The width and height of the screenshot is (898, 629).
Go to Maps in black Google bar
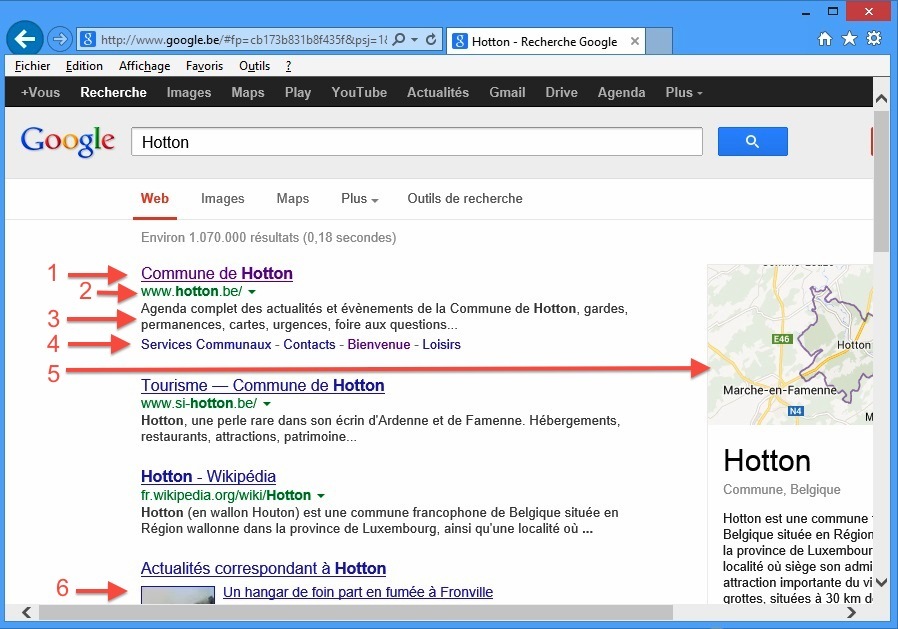[248, 92]
